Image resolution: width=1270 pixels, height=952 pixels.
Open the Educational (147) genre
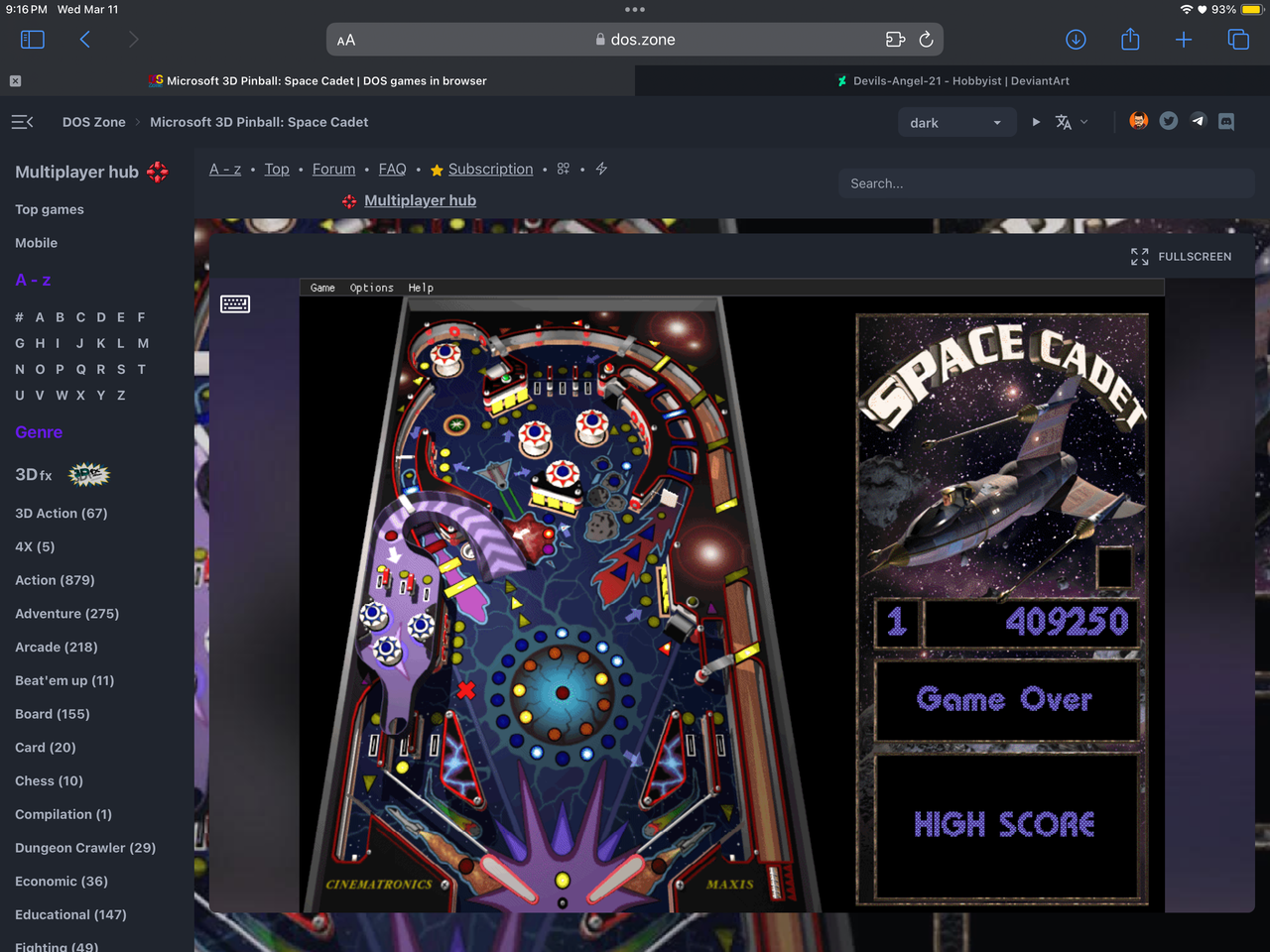click(70, 914)
